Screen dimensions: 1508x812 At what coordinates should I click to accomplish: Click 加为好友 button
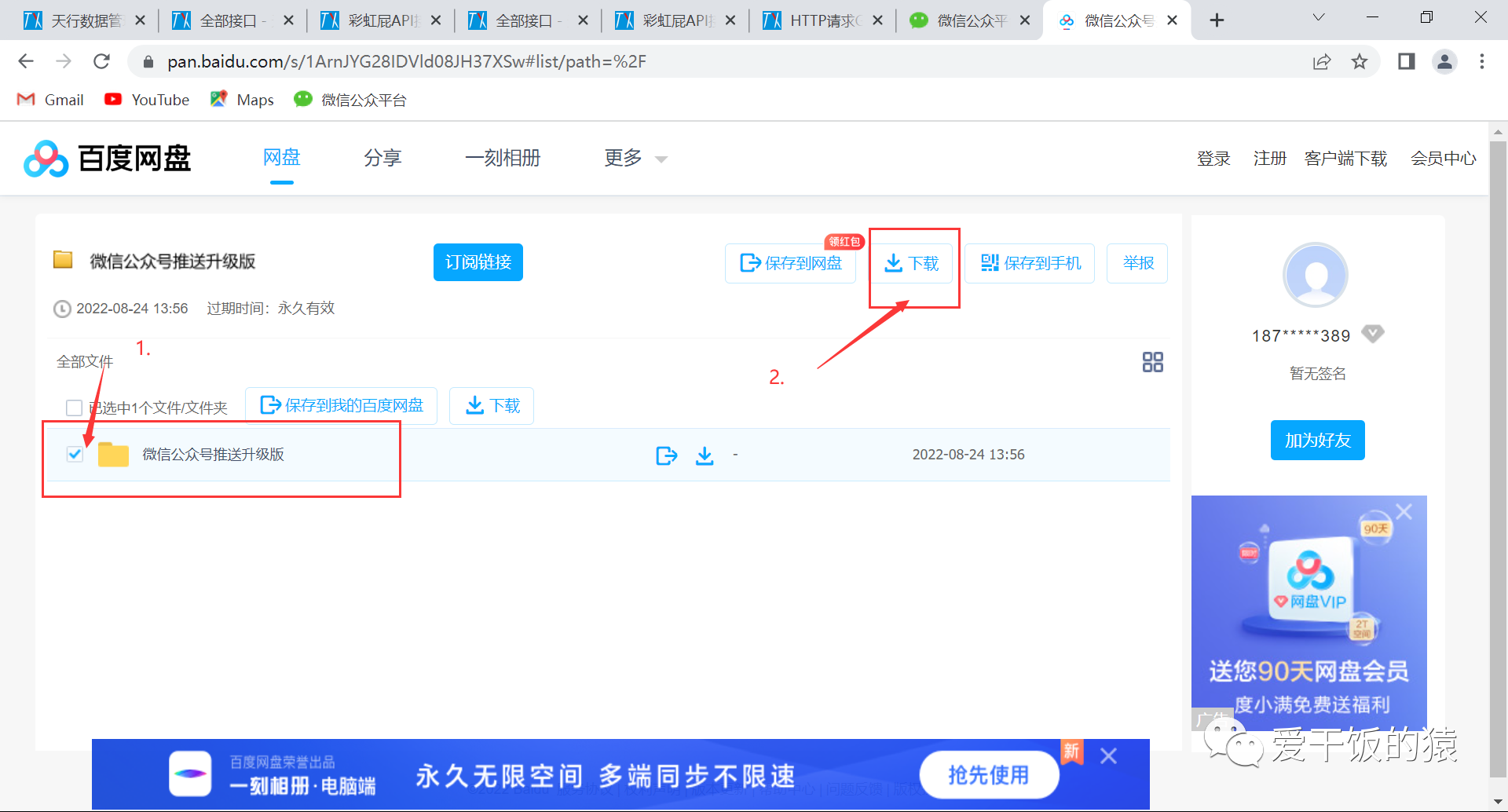tap(1317, 441)
